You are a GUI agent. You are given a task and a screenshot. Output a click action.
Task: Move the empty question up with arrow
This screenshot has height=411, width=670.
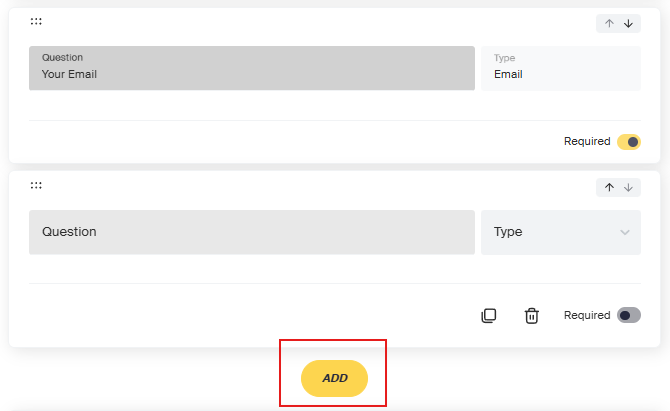point(609,188)
